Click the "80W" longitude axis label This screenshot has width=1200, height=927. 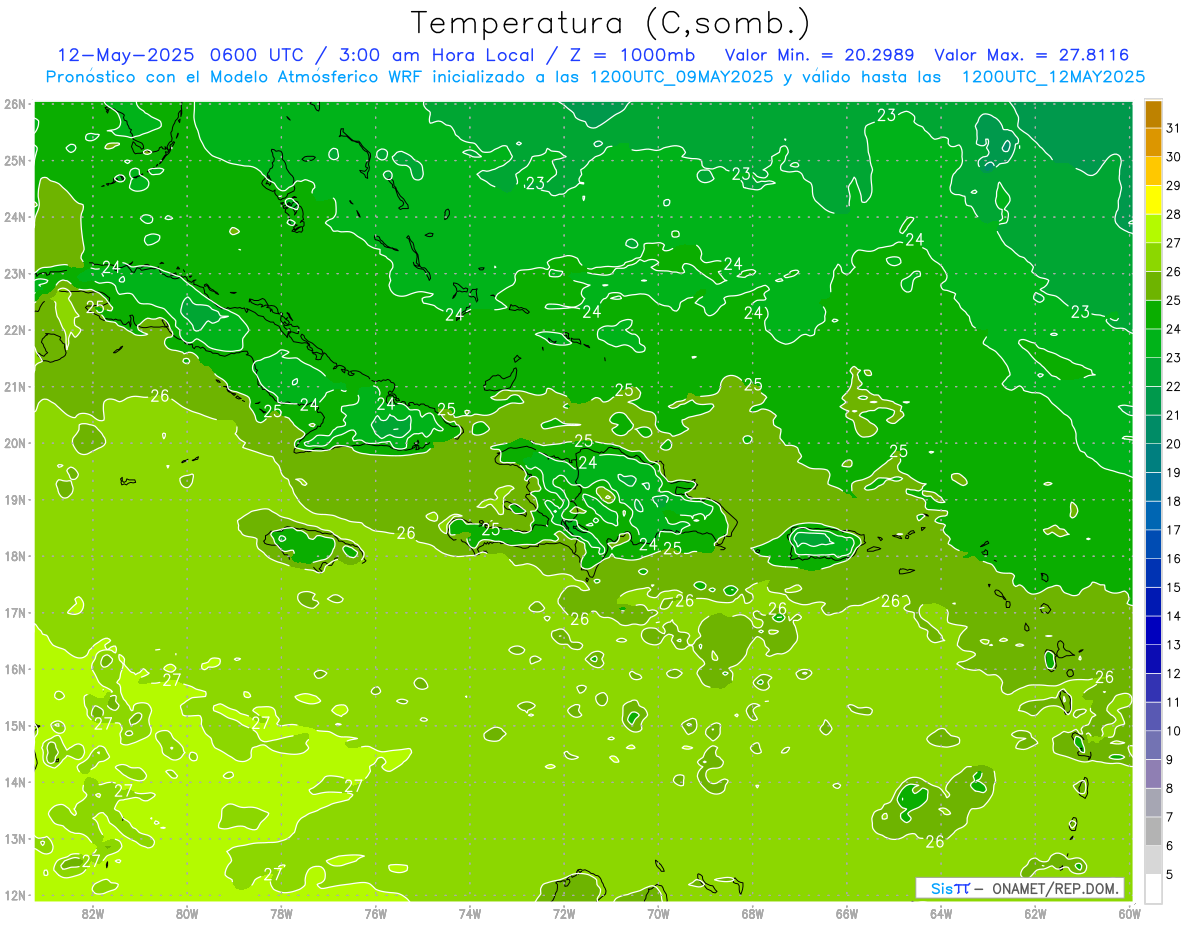[x=187, y=913]
